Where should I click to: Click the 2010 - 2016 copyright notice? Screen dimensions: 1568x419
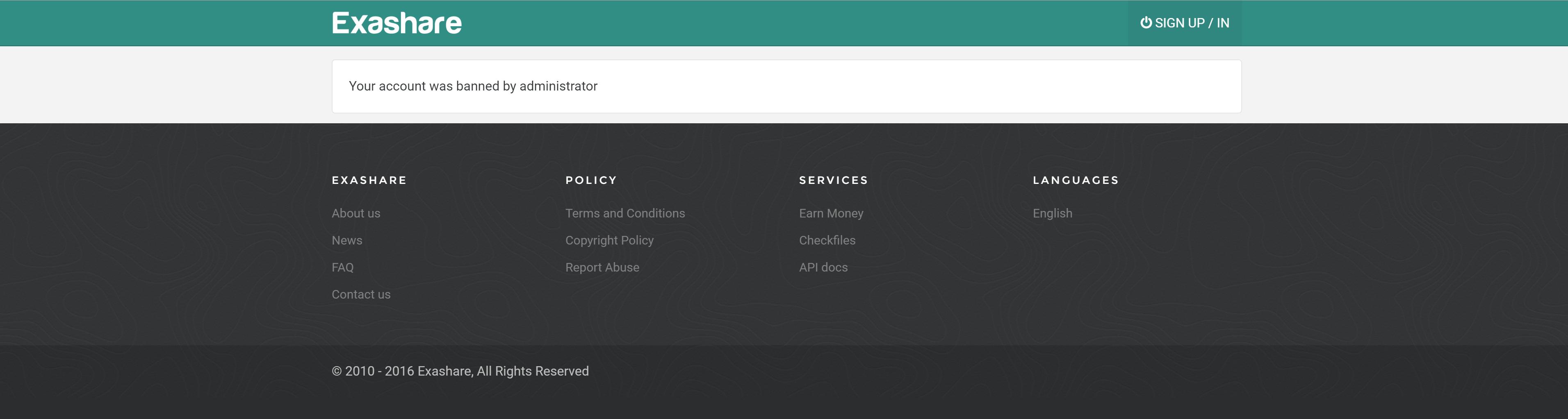[460, 371]
